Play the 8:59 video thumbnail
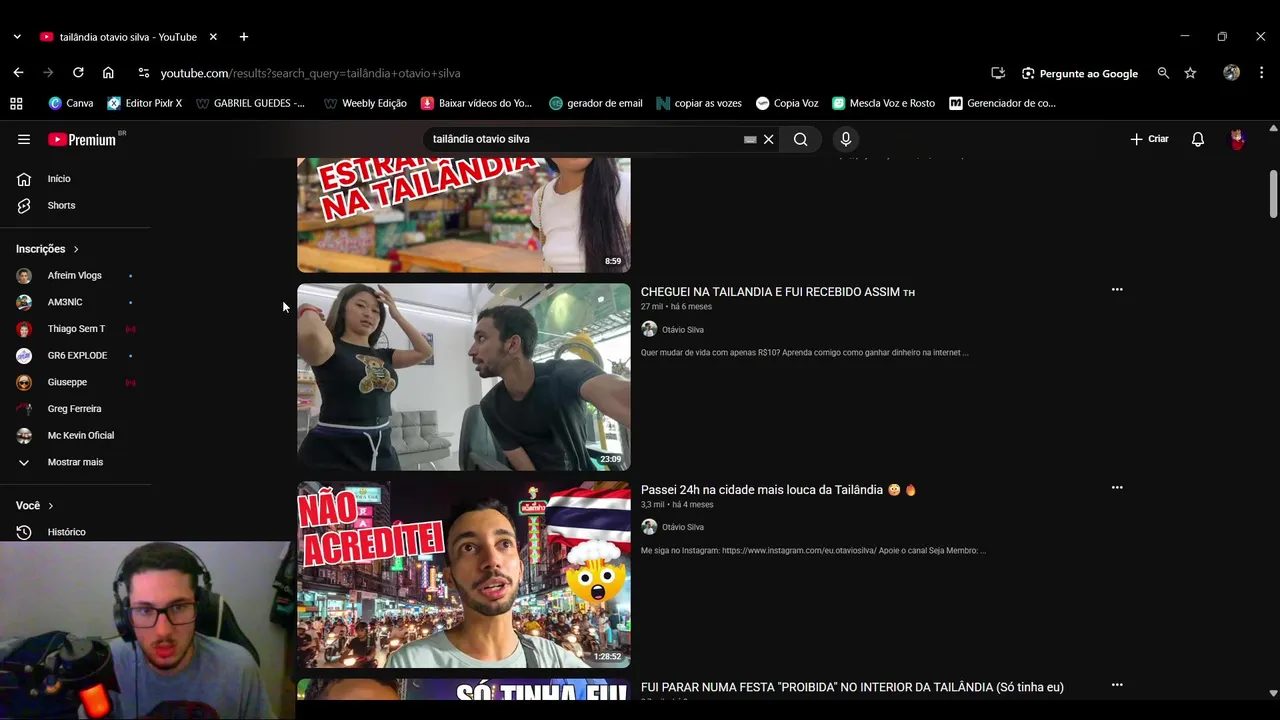Screen dimensions: 1280x720 pos(464,215)
